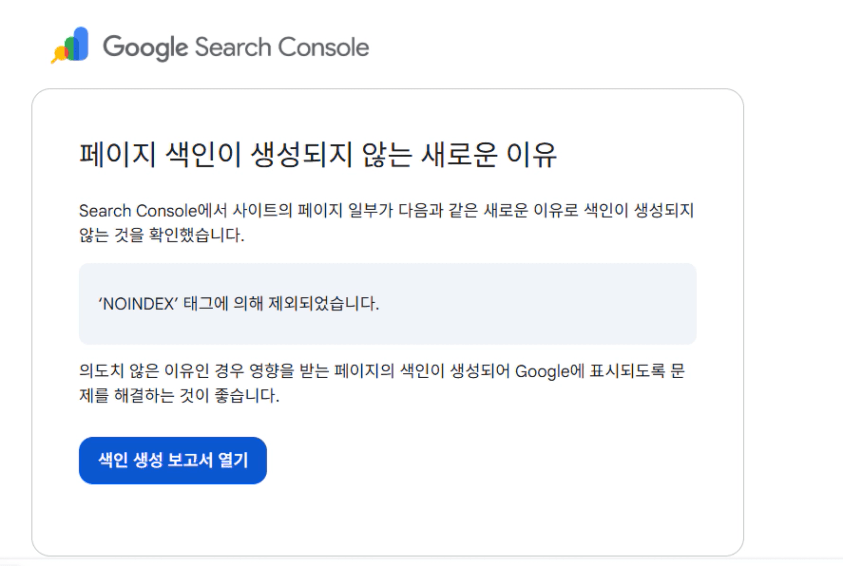The image size is (843, 566).
Task: Click the word "페이지" starting the heading
Action: 118,155
